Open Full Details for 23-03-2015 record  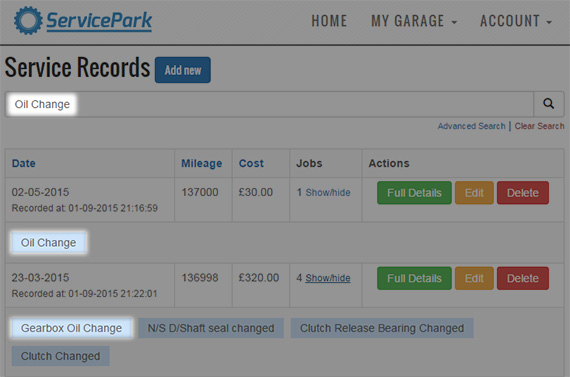(414, 278)
